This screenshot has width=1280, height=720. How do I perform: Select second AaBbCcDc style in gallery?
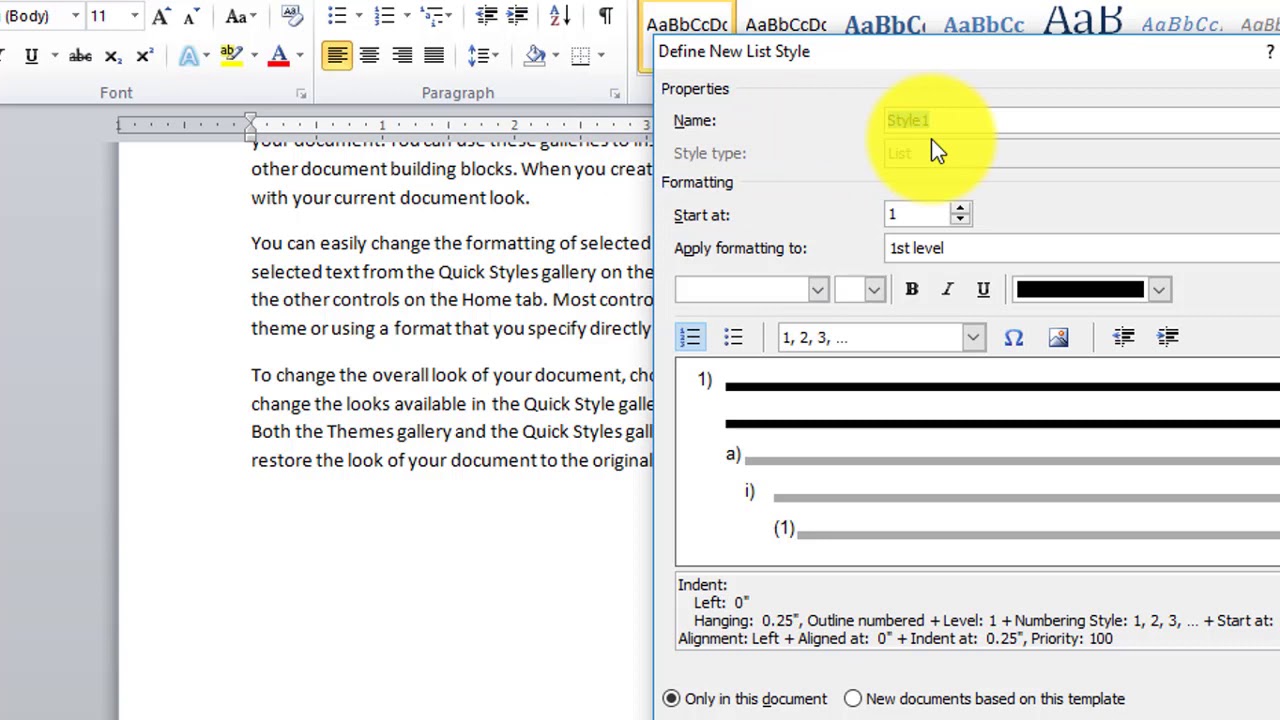tap(786, 26)
